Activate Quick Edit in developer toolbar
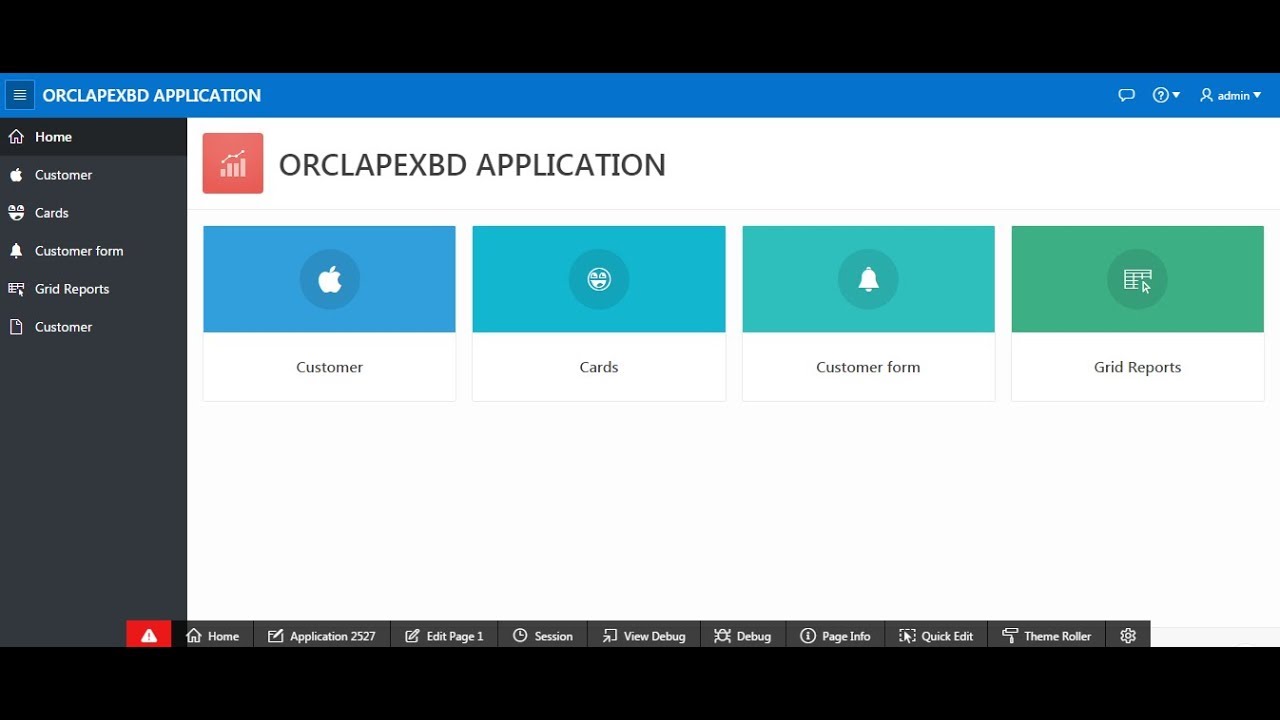Viewport: 1280px width, 720px height. (936, 636)
